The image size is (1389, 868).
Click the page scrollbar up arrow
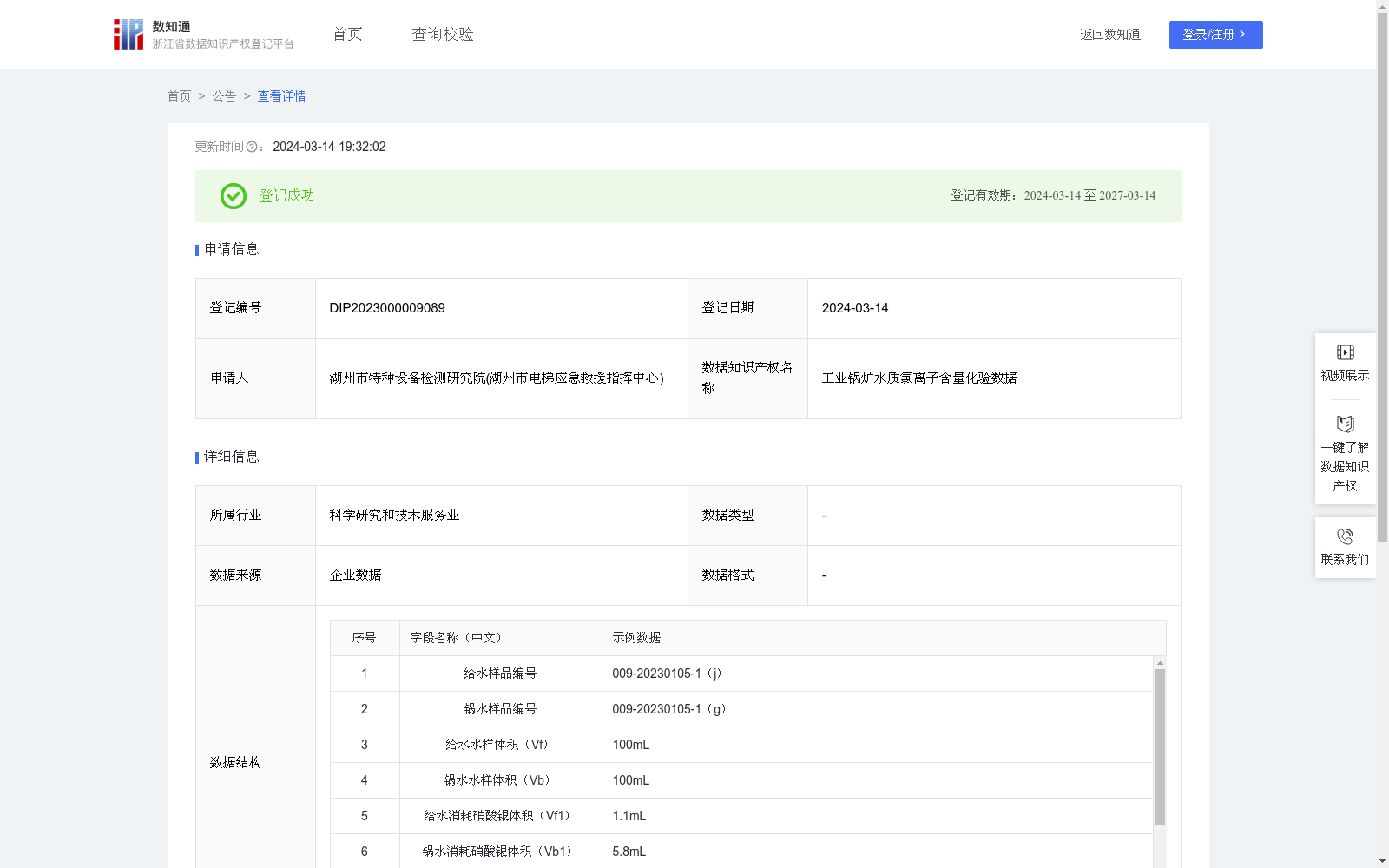(x=1382, y=6)
